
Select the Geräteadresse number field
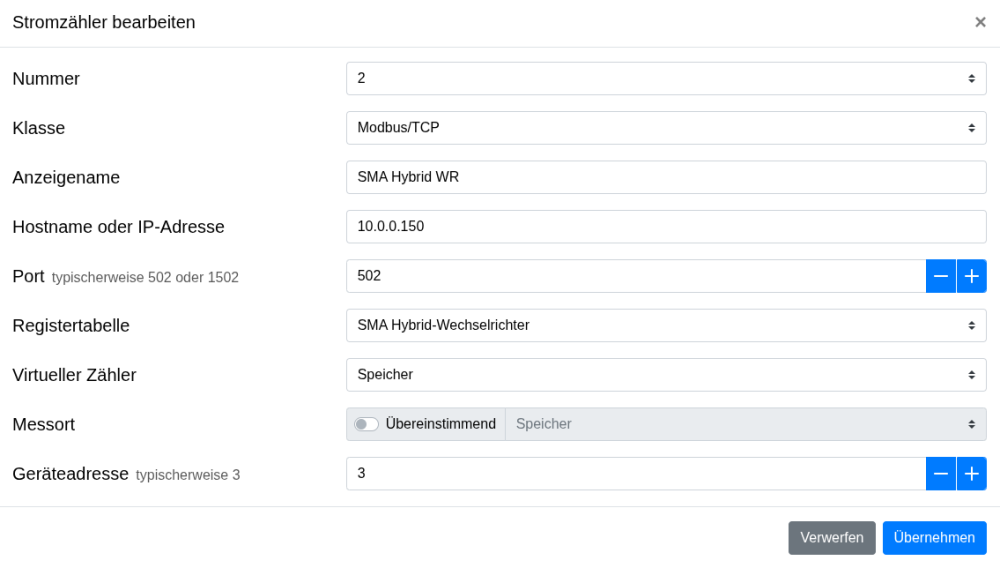636,474
